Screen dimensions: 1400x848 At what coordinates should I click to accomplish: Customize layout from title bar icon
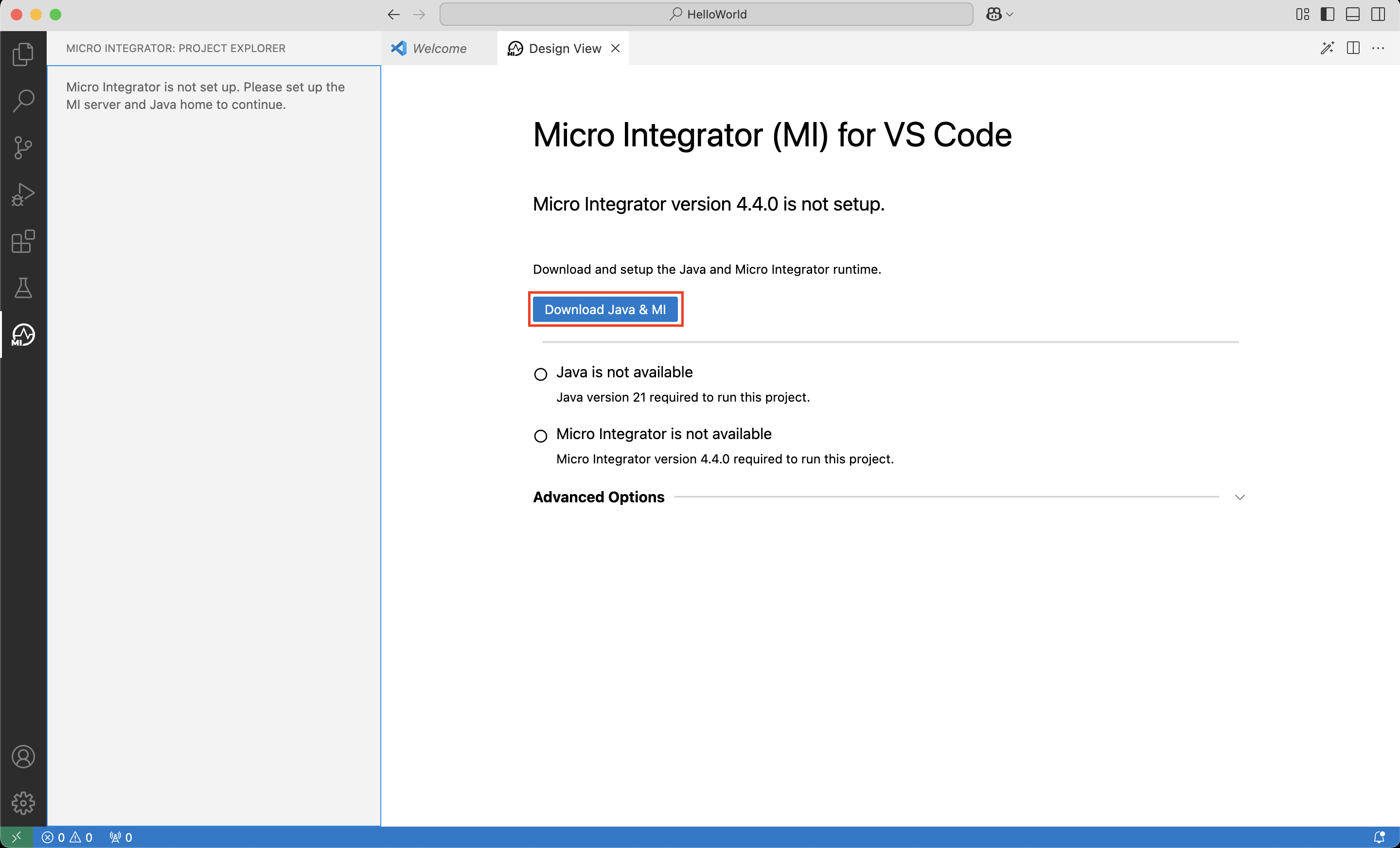(x=1302, y=14)
